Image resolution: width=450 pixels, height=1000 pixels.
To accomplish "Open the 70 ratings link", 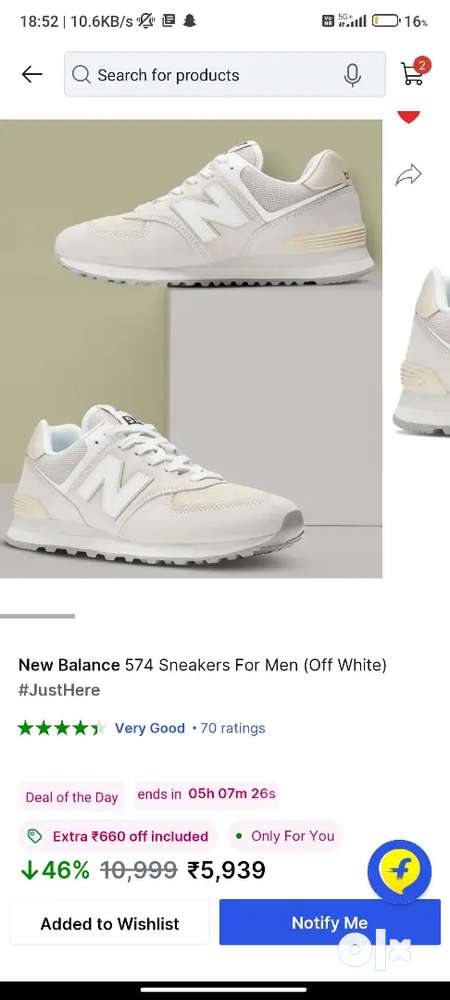I will (x=233, y=728).
